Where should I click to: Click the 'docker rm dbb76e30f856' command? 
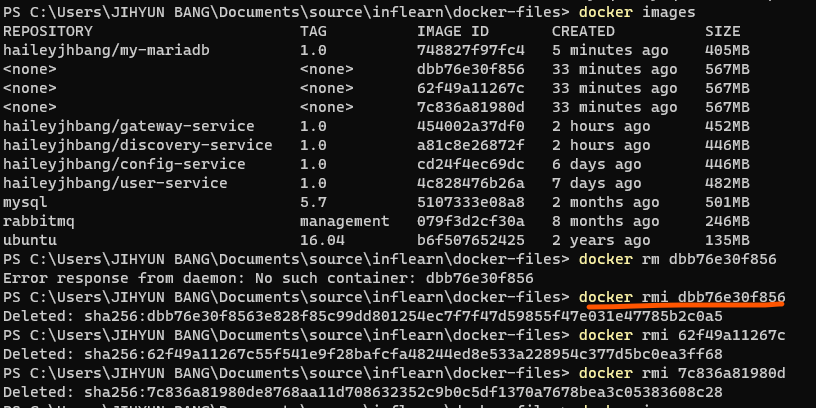coord(678,259)
